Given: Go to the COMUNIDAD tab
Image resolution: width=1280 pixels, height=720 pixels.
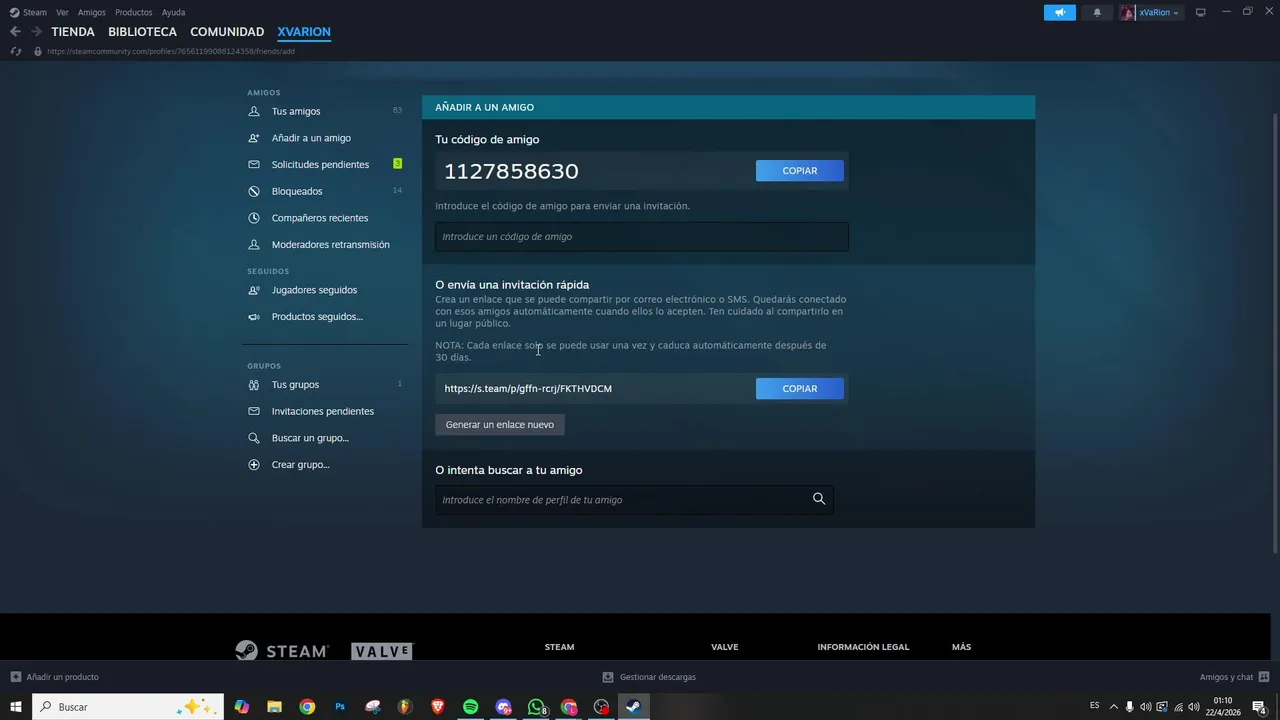Looking at the screenshot, I should tap(227, 32).
